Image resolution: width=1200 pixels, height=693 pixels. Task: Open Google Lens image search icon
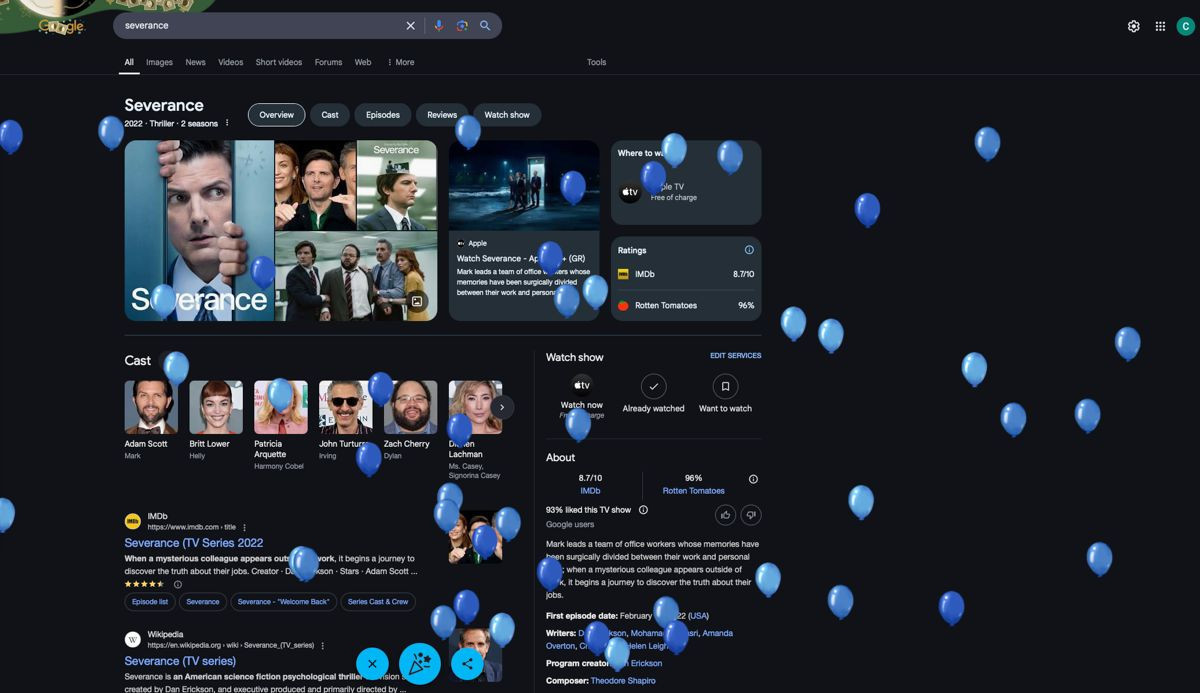pyautogui.click(x=462, y=26)
